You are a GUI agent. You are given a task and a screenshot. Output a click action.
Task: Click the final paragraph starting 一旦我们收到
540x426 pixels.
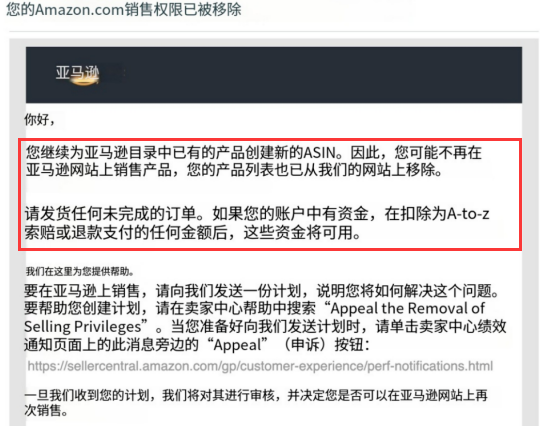(x=256, y=403)
